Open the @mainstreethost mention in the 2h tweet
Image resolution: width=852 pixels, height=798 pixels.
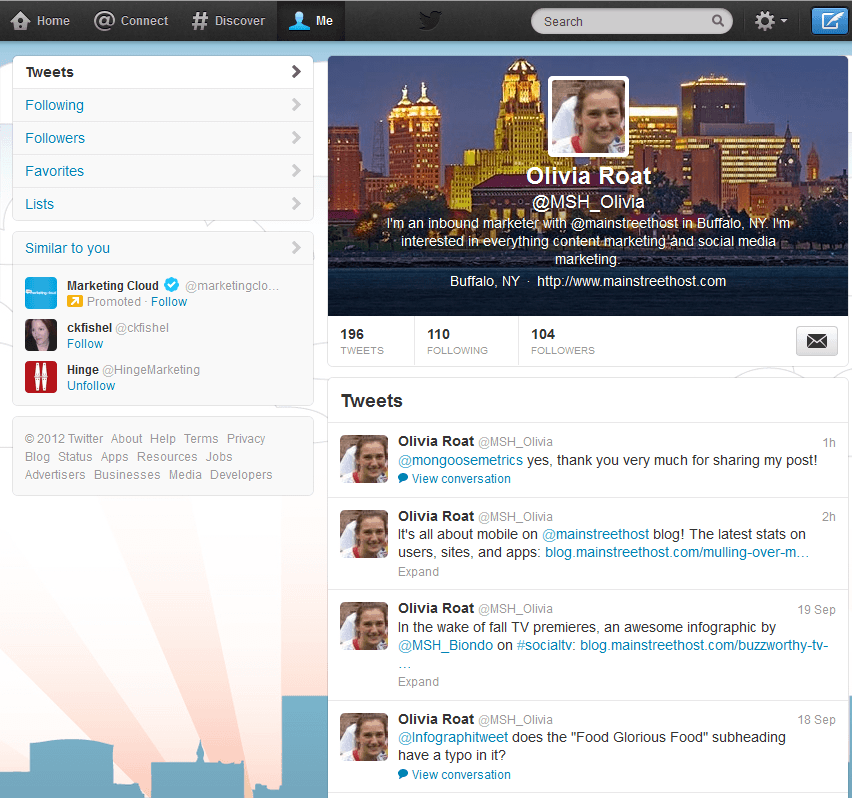click(596, 534)
